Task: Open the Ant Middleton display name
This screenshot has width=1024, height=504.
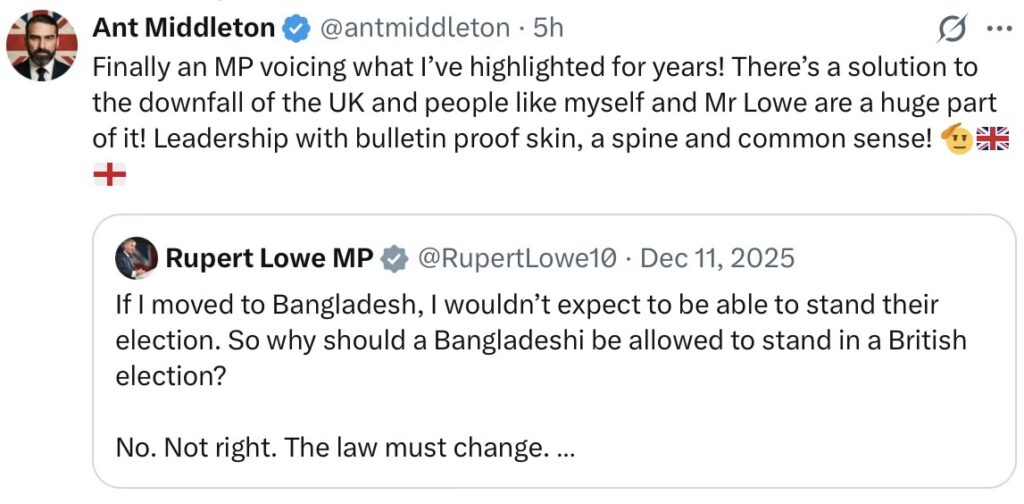Action: [183, 29]
